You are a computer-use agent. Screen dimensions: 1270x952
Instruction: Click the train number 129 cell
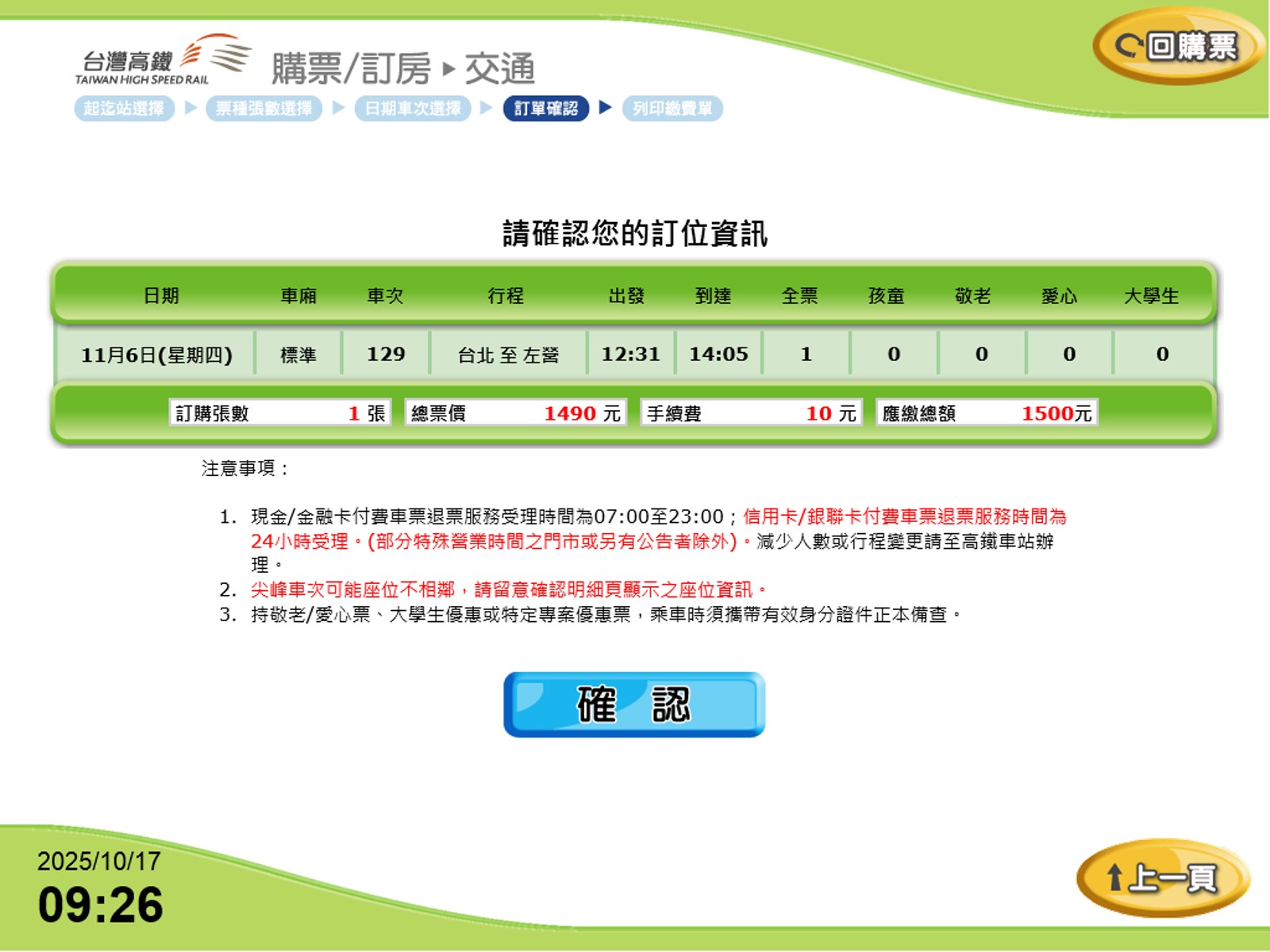[x=386, y=354]
